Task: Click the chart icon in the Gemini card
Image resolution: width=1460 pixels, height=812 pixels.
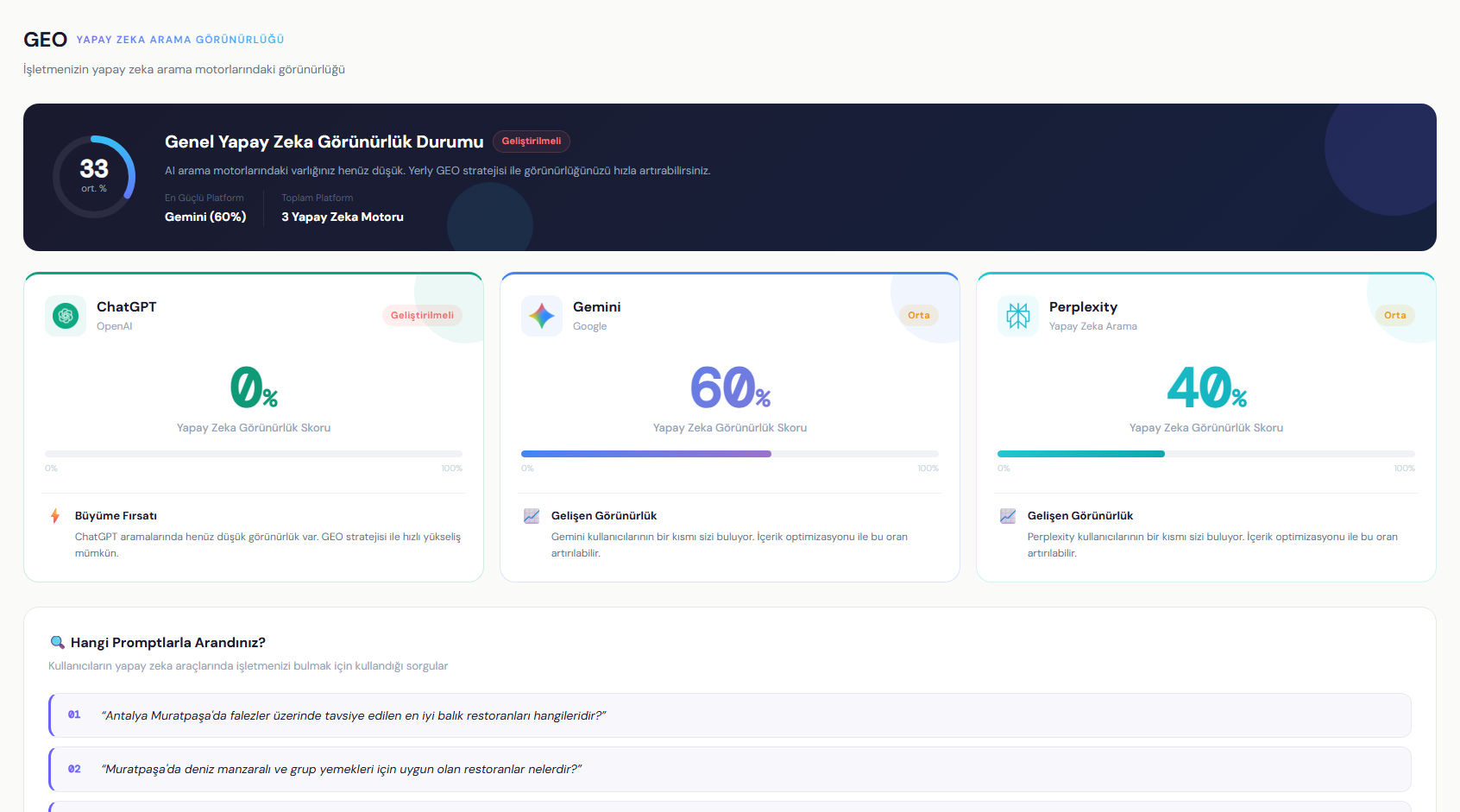Action: pos(532,516)
